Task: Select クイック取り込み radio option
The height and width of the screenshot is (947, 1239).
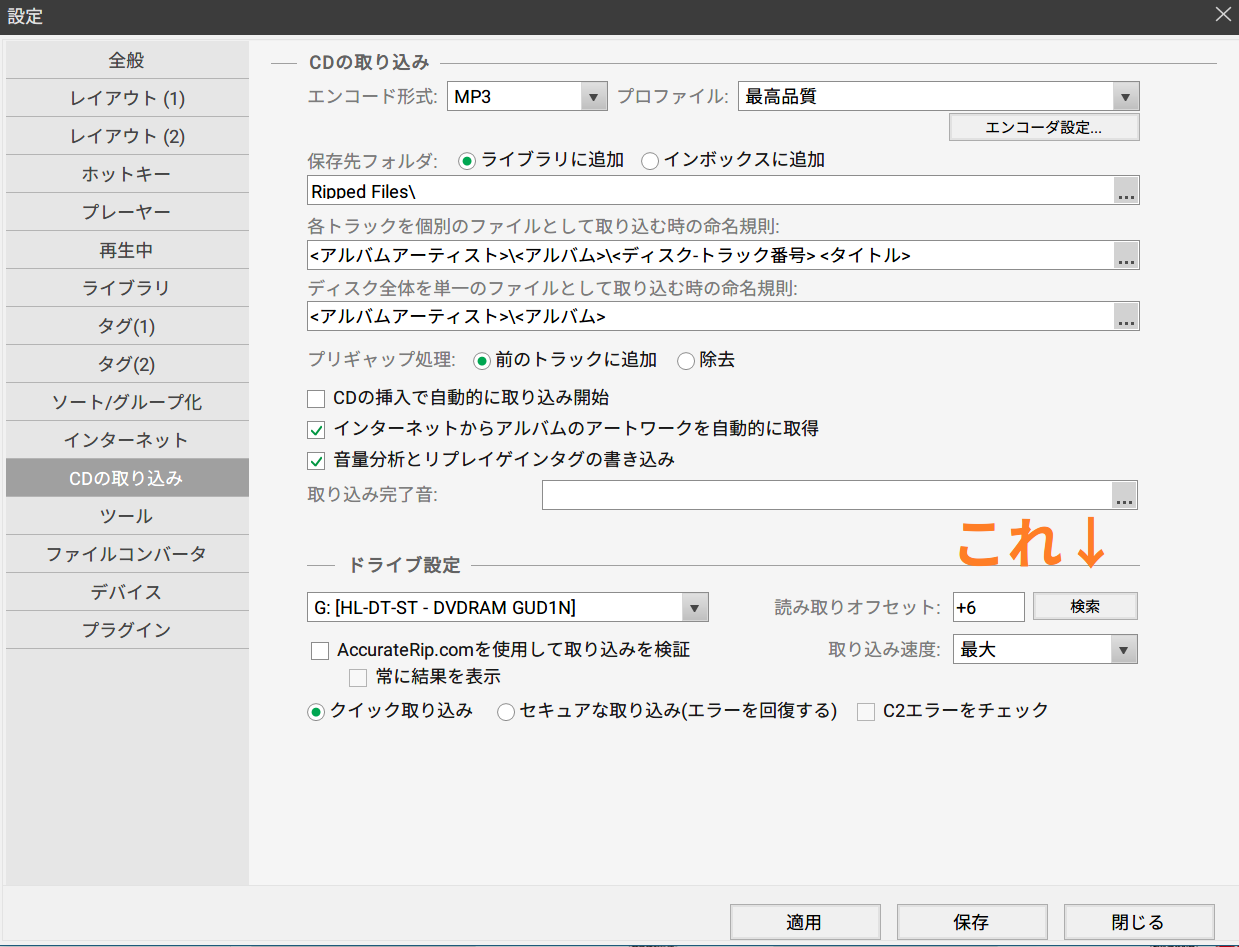Action: coord(390,711)
